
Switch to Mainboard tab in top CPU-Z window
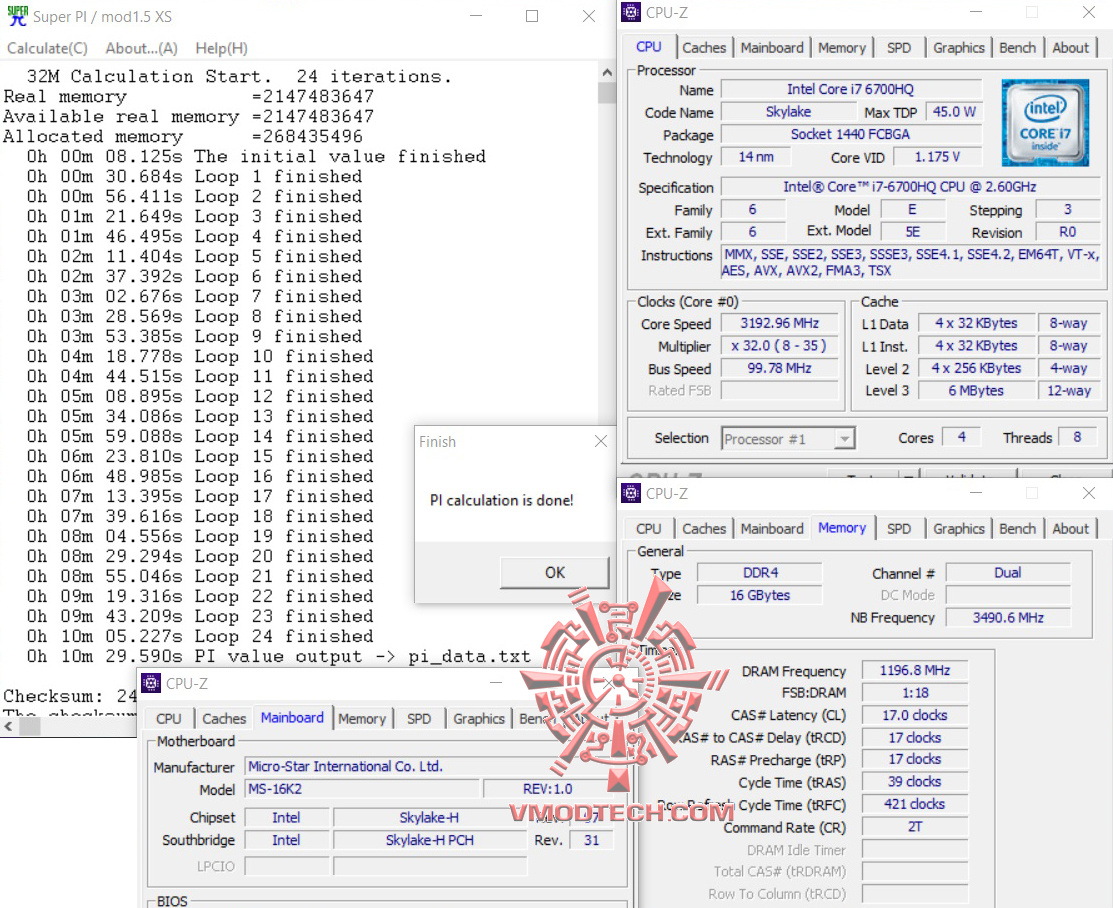[x=772, y=48]
